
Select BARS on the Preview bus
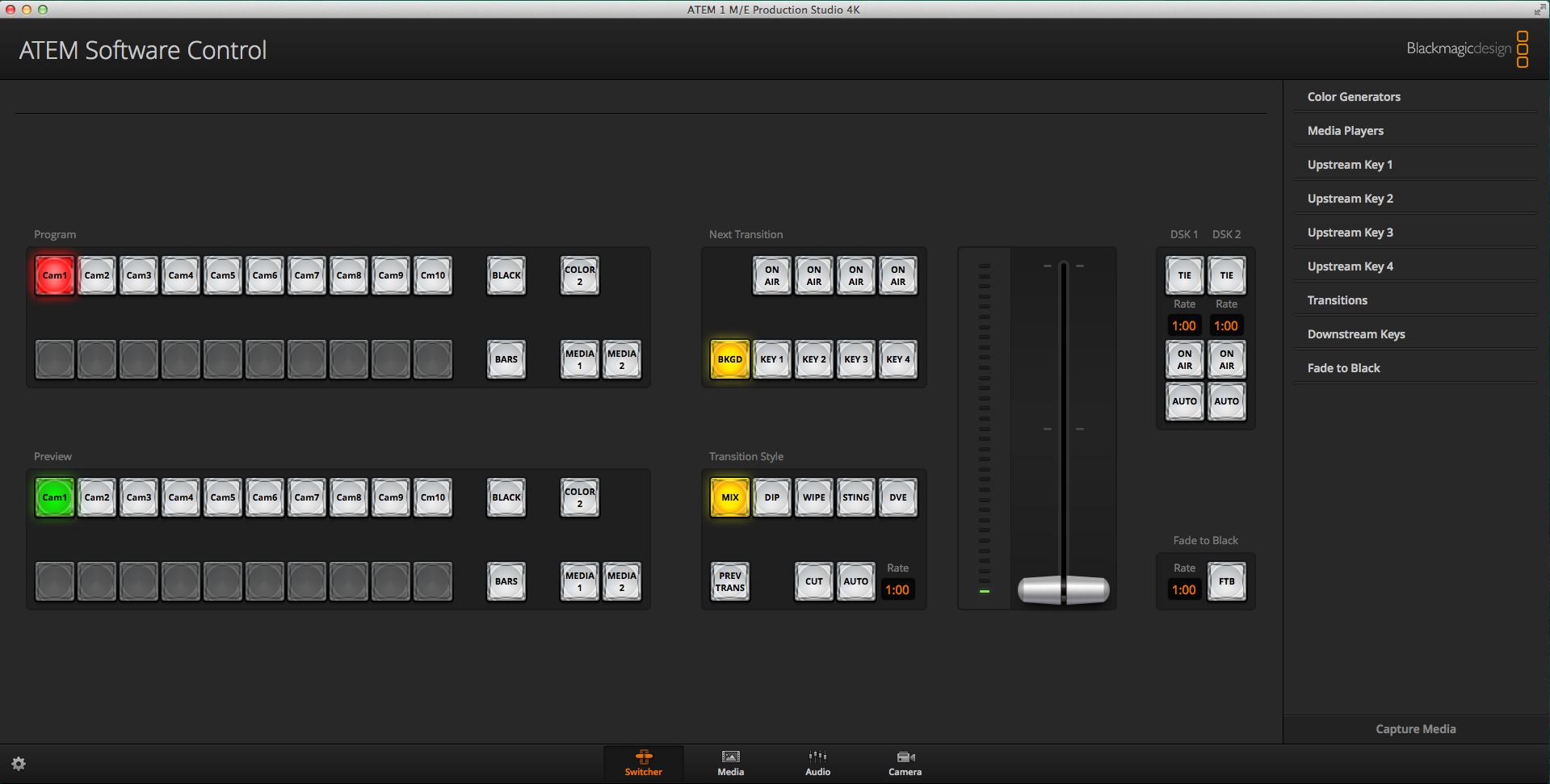(x=506, y=581)
